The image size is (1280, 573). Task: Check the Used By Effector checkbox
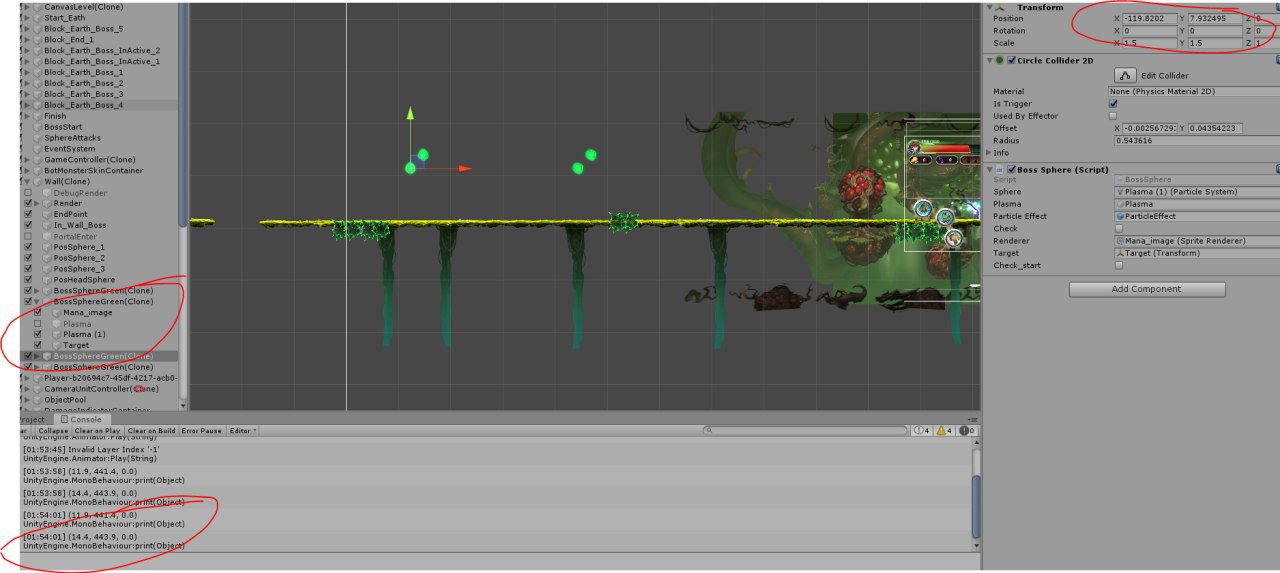1113,116
